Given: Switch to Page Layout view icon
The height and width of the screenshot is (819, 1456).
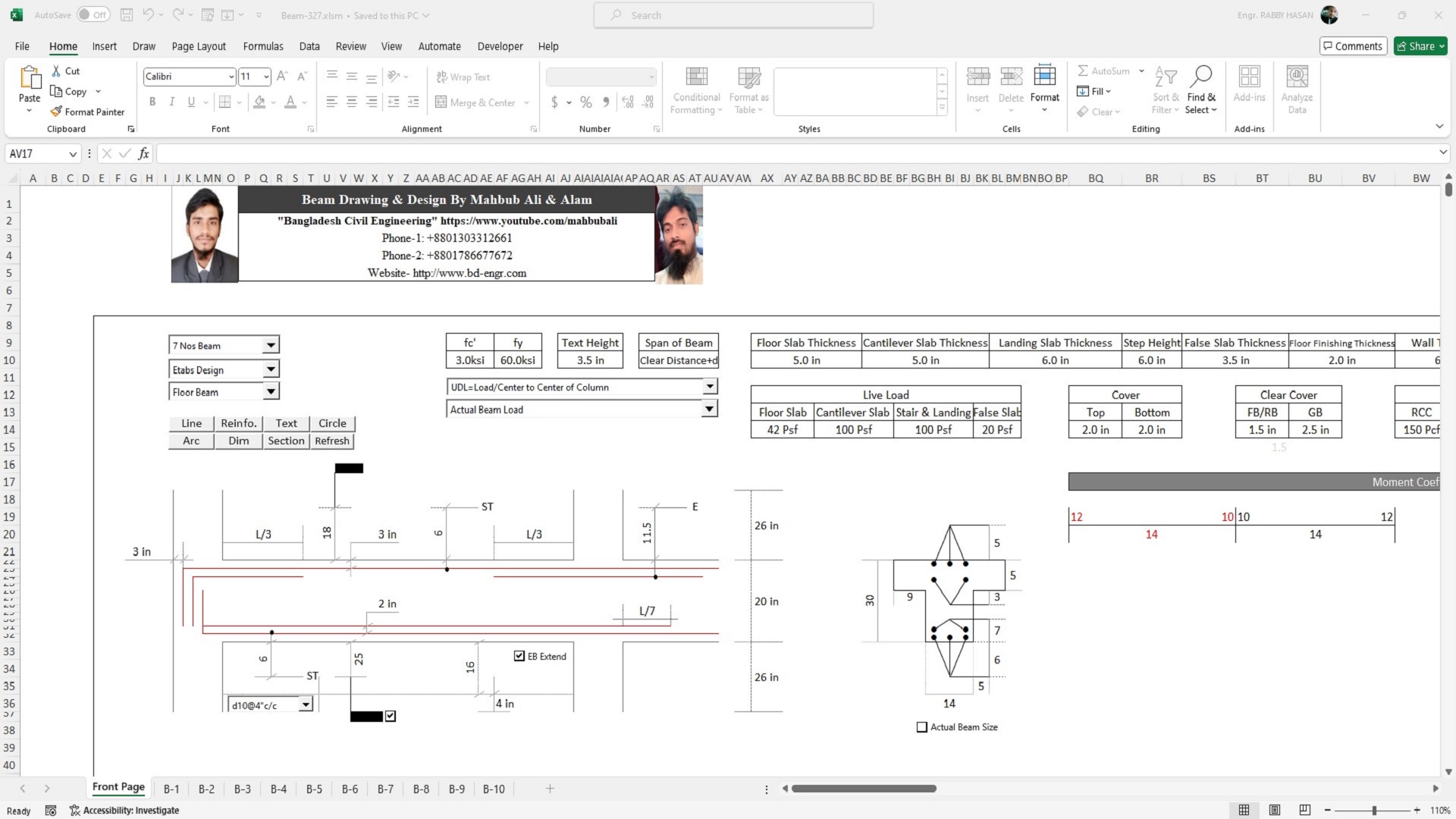Looking at the screenshot, I should (1275, 810).
